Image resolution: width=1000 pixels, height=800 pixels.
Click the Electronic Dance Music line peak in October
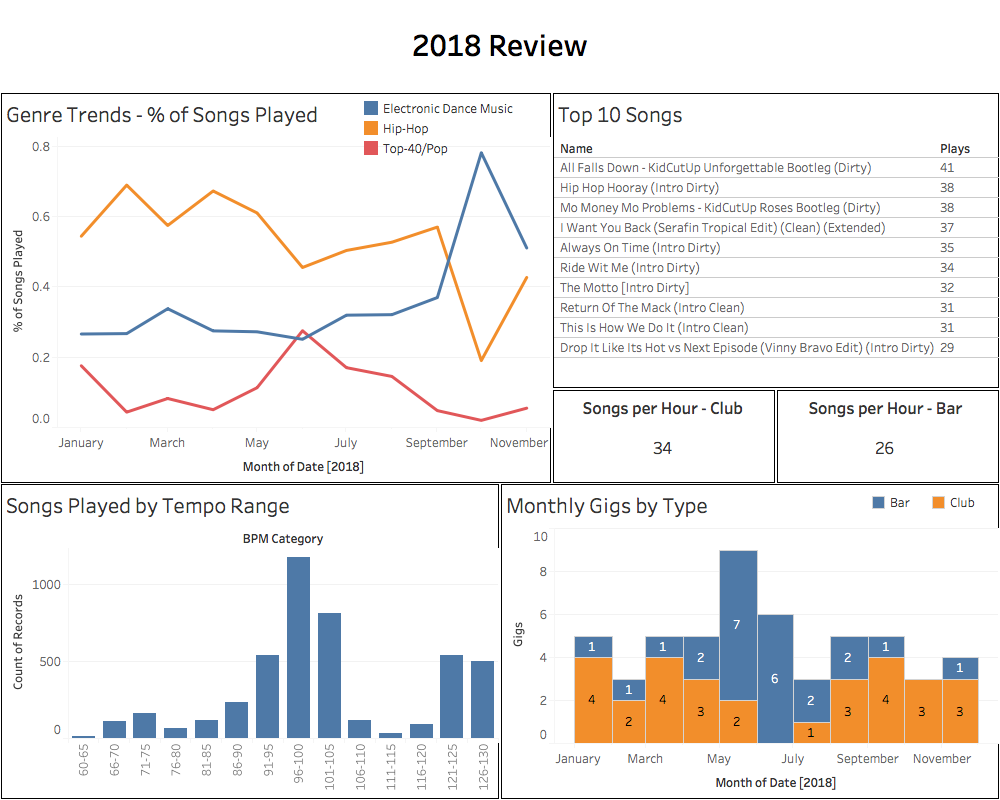pos(481,153)
